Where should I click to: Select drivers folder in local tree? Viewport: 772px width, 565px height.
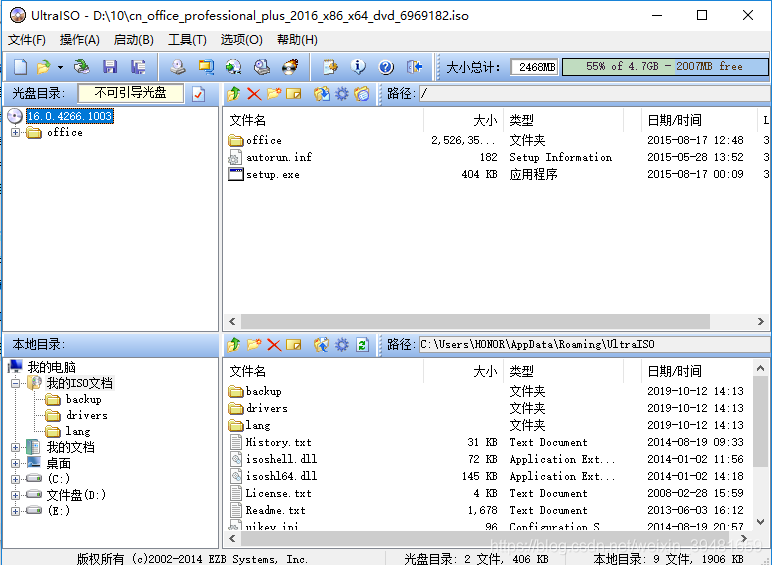pos(87,415)
